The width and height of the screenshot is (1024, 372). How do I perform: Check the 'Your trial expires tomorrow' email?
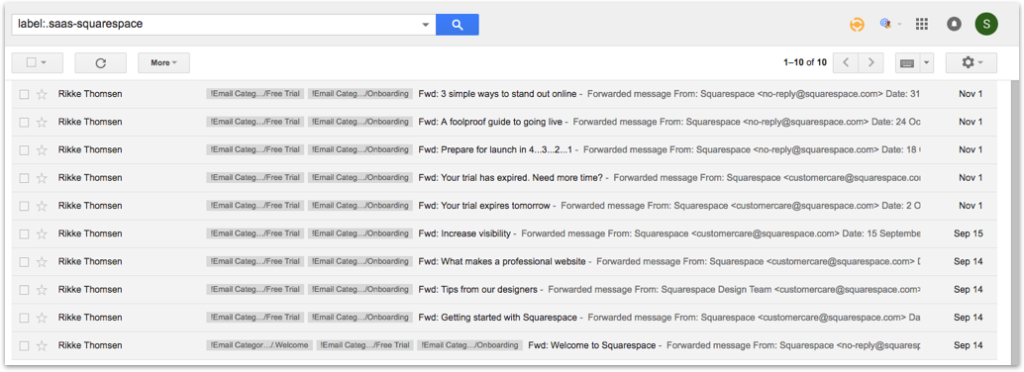click(24, 206)
